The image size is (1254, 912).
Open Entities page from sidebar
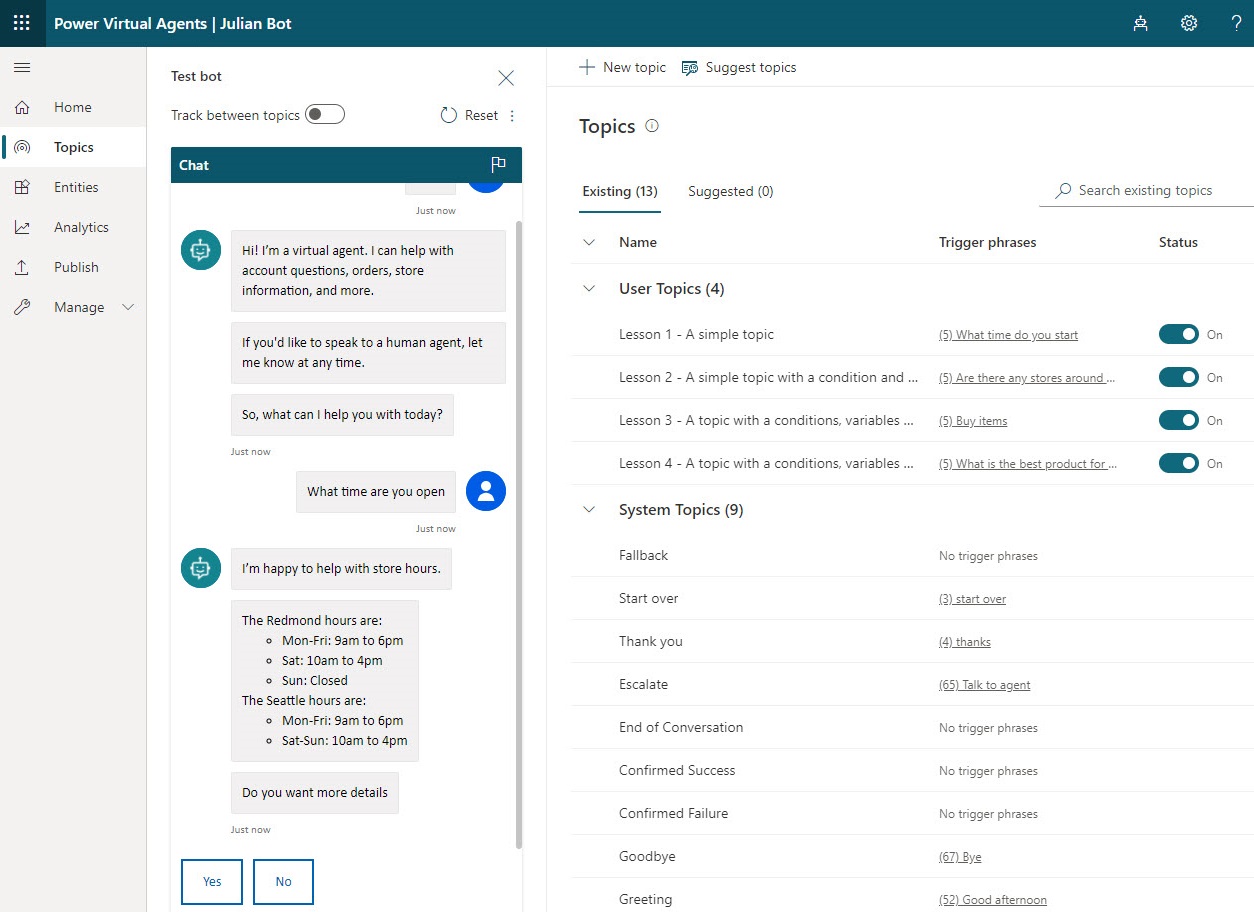point(73,187)
